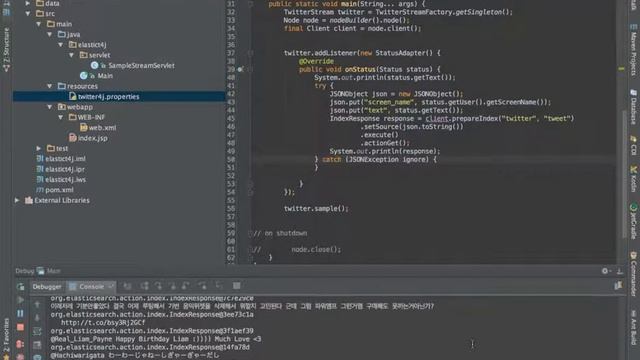Click the console up-arrow icon
Screen dimensions: 640x360
coord(37,304)
